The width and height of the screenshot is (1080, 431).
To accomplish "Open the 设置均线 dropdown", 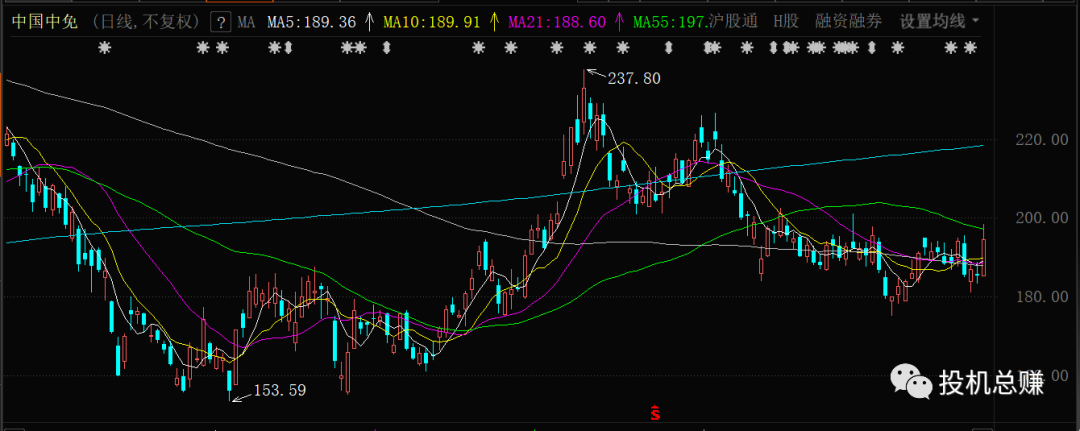I will (x=939, y=20).
